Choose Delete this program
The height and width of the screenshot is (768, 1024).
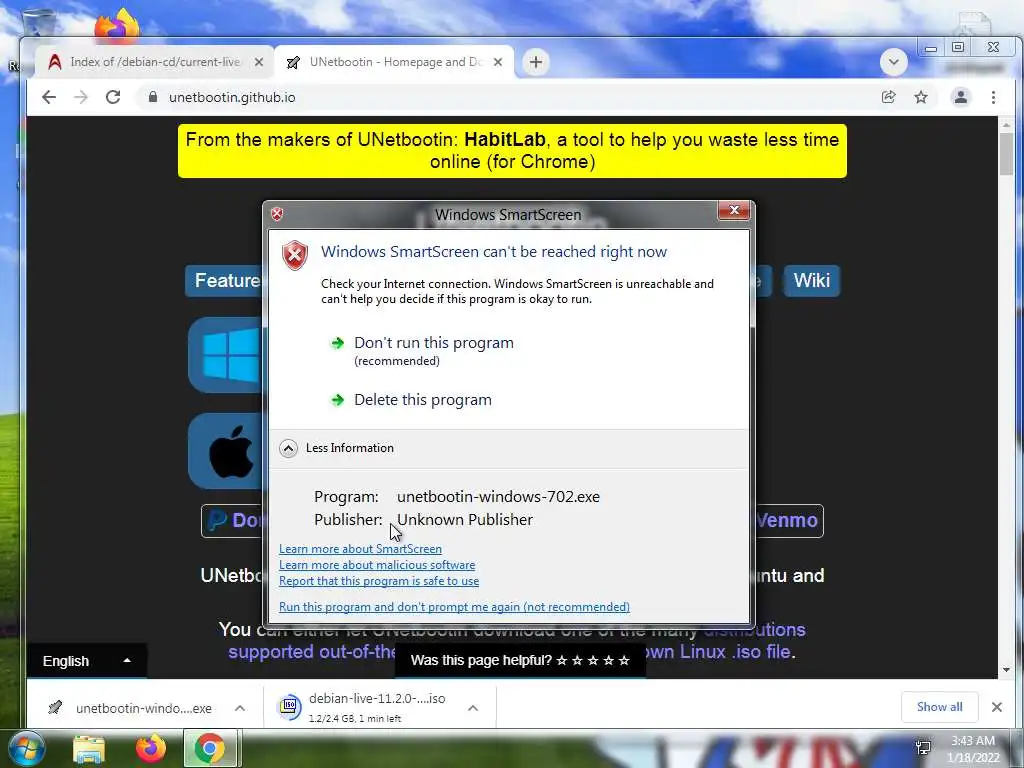(x=423, y=400)
